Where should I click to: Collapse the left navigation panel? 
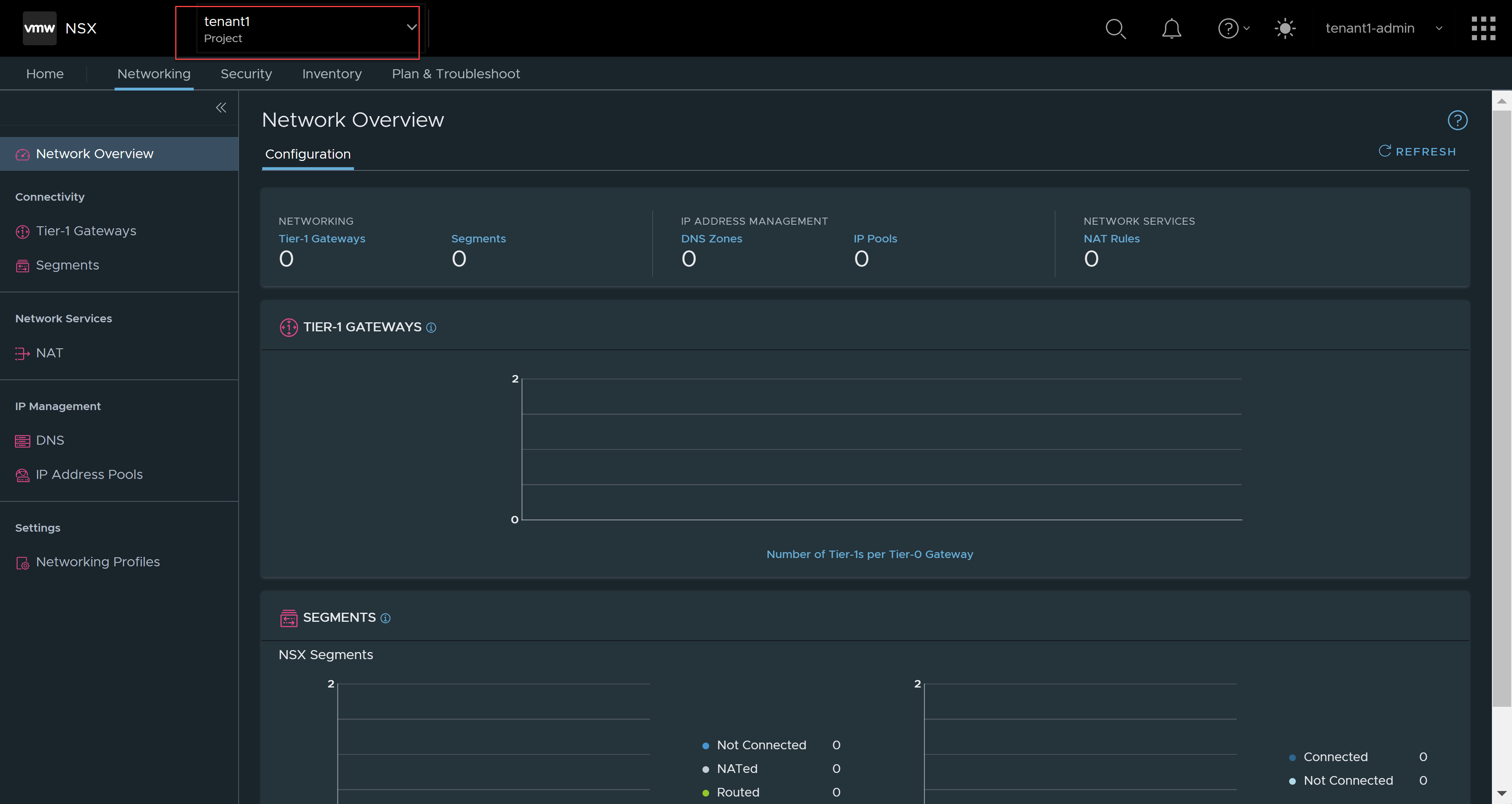point(220,107)
